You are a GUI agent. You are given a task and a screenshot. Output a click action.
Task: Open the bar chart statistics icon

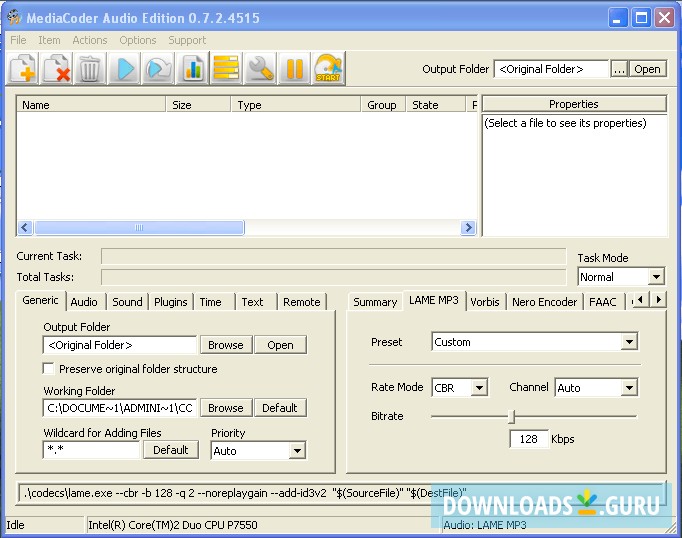click(193, 68)
